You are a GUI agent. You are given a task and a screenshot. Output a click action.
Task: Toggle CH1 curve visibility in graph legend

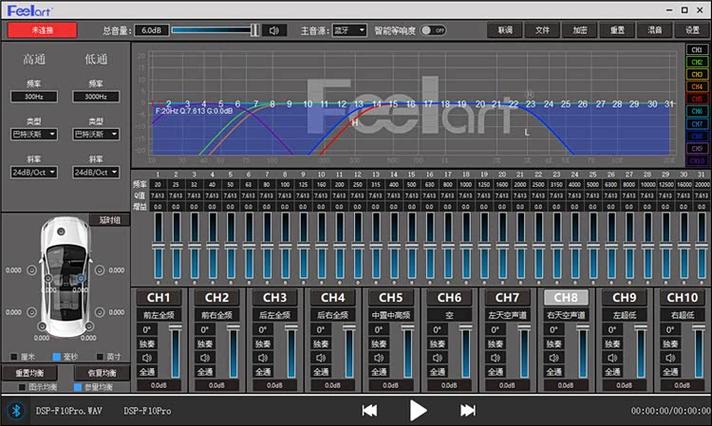[x=697, y=50]
